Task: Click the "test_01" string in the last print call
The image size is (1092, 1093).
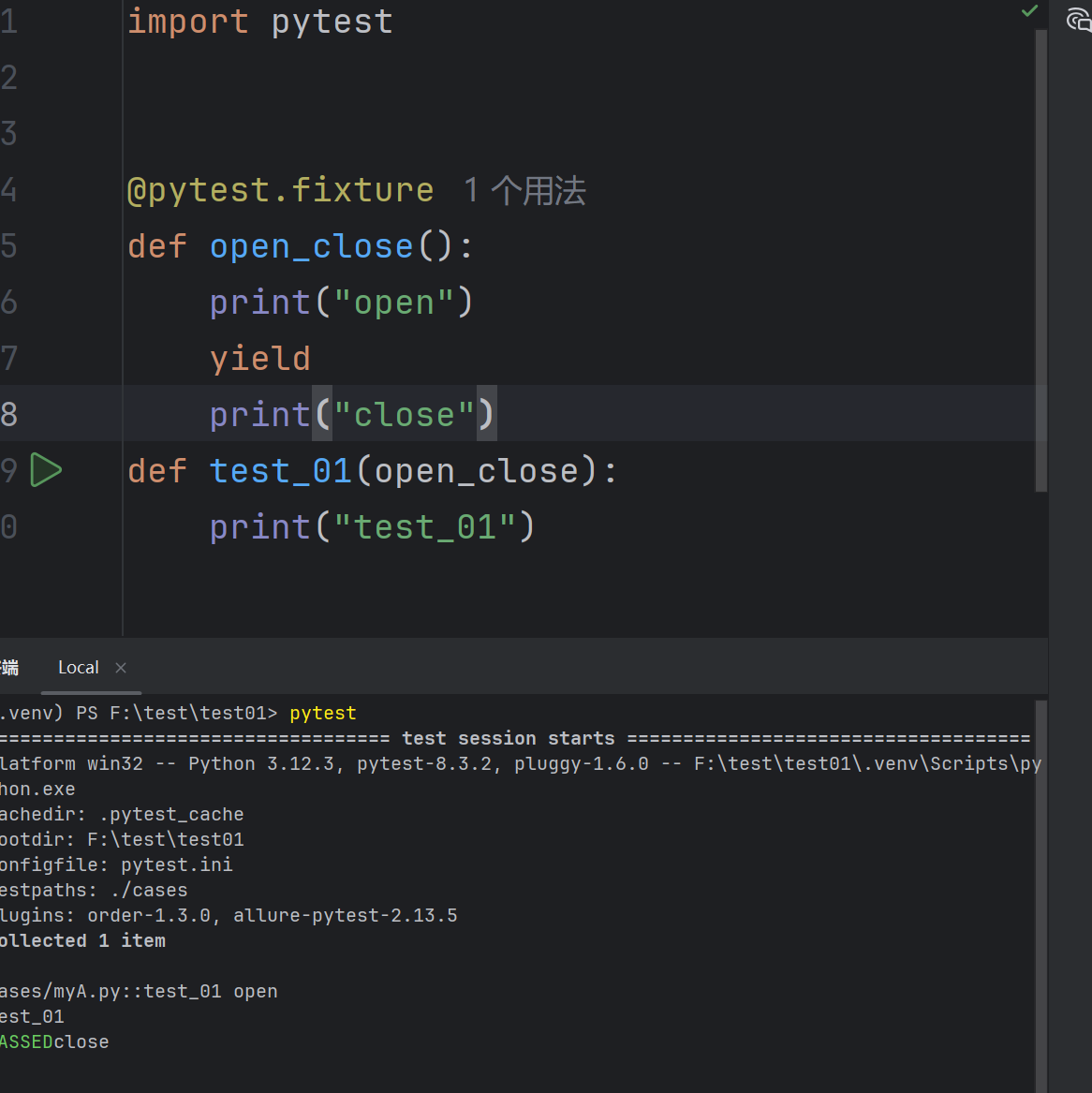Action: (424, 527)
